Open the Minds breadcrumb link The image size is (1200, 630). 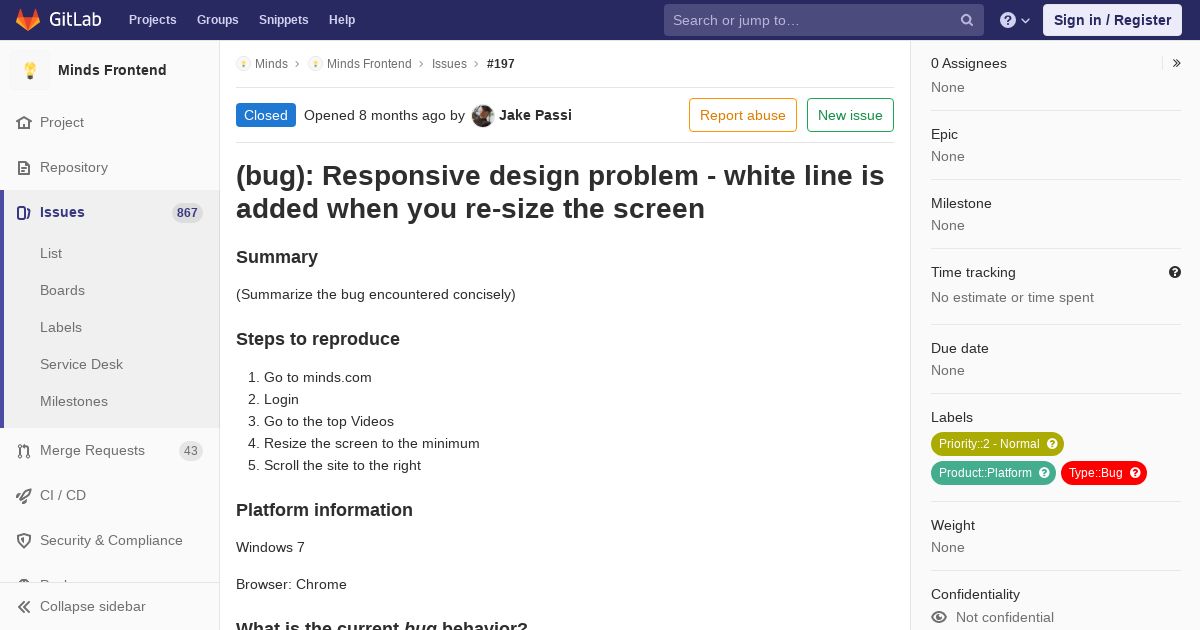271,64
